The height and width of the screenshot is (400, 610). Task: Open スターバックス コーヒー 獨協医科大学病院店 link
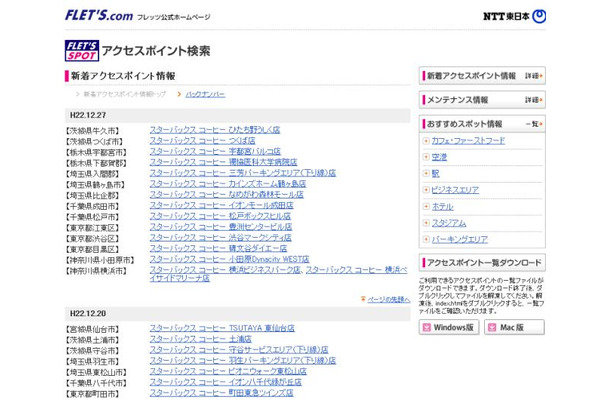[223, 162]
